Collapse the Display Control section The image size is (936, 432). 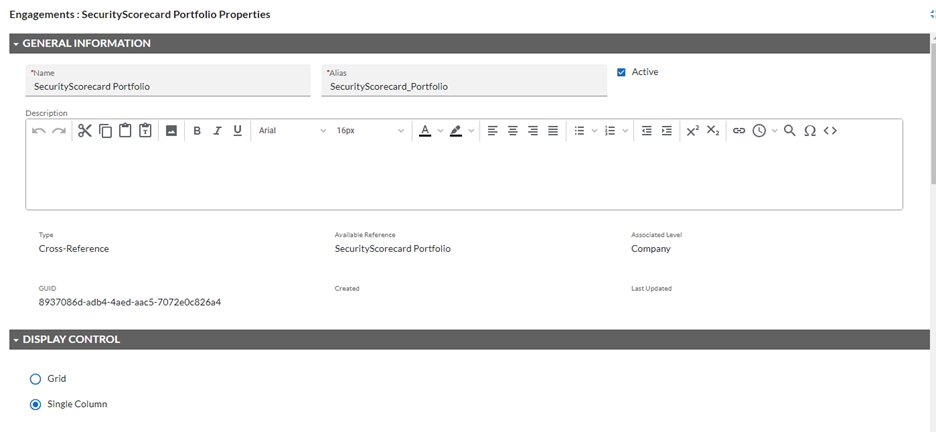[x=16, y=340]
